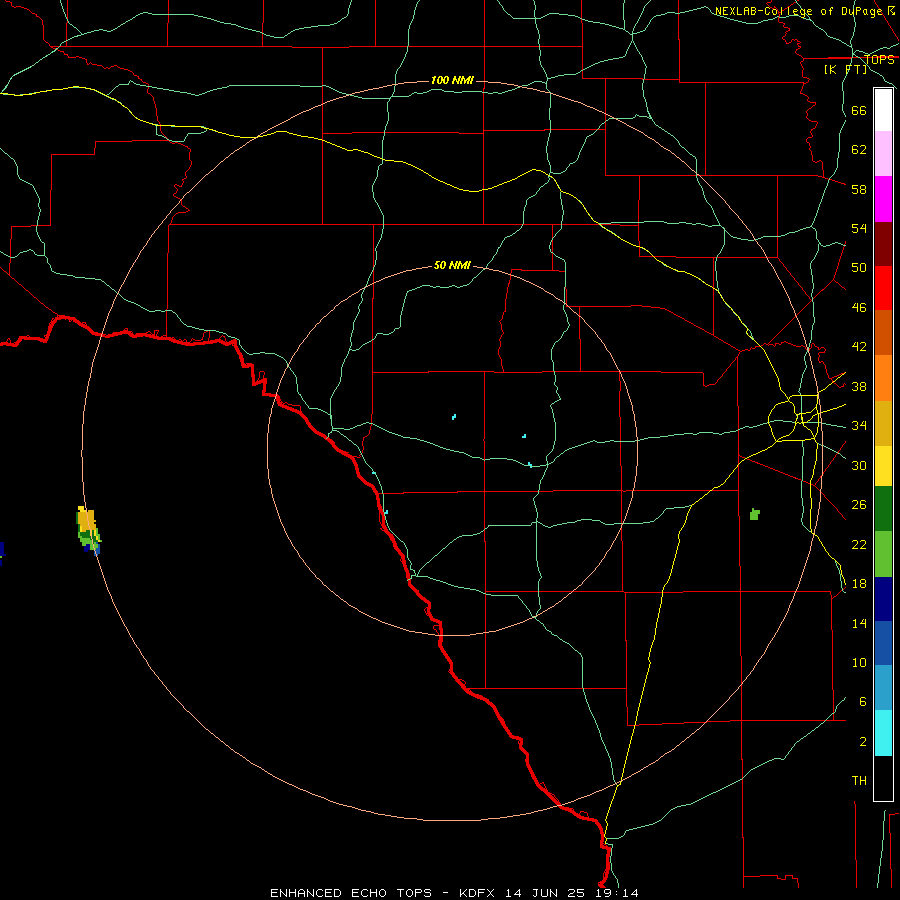Click the small light green echo in the east
The width and height of the screenshot is (900, 900).
(x=755, y=514)
